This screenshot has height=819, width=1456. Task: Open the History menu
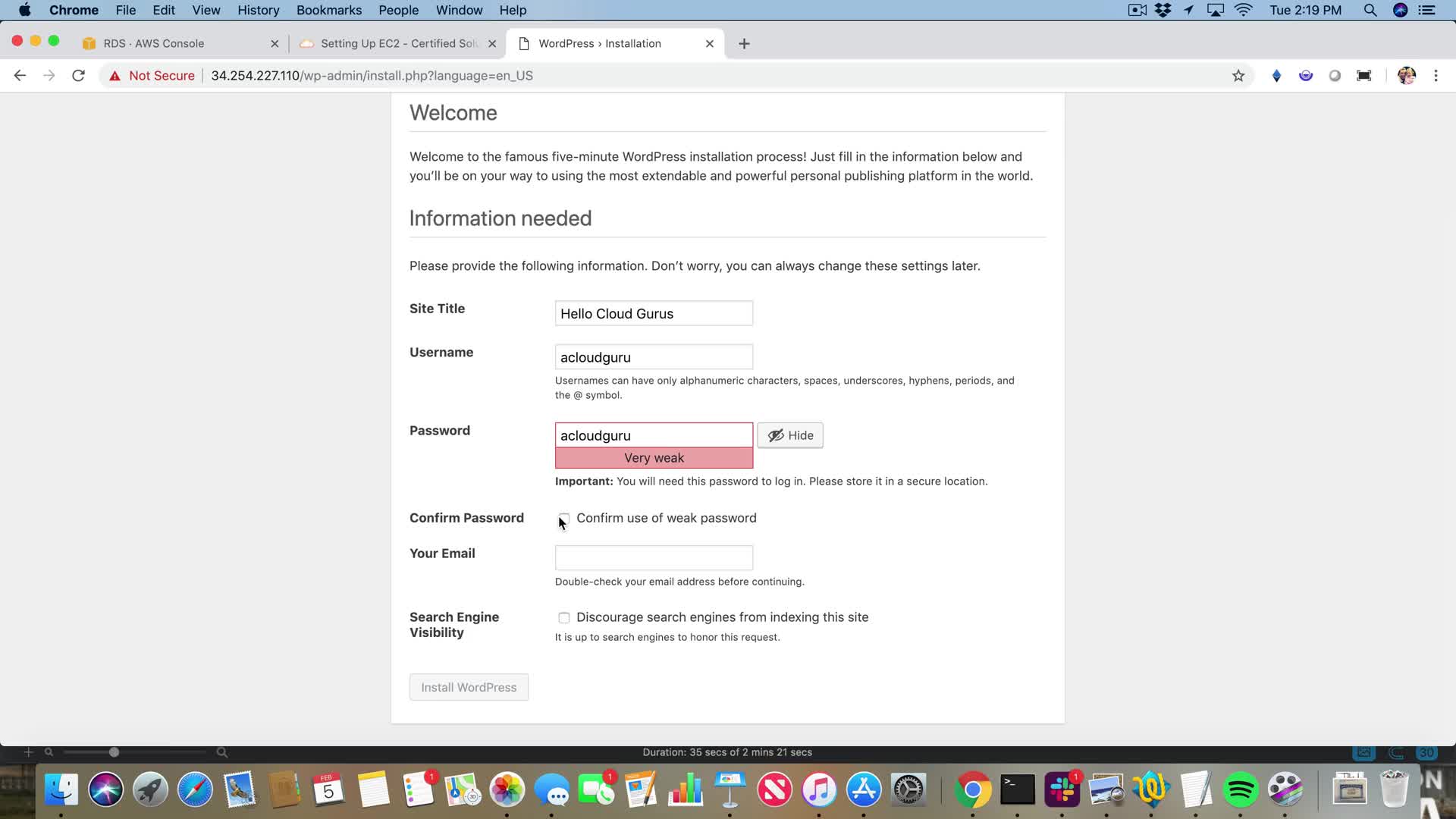258,10
